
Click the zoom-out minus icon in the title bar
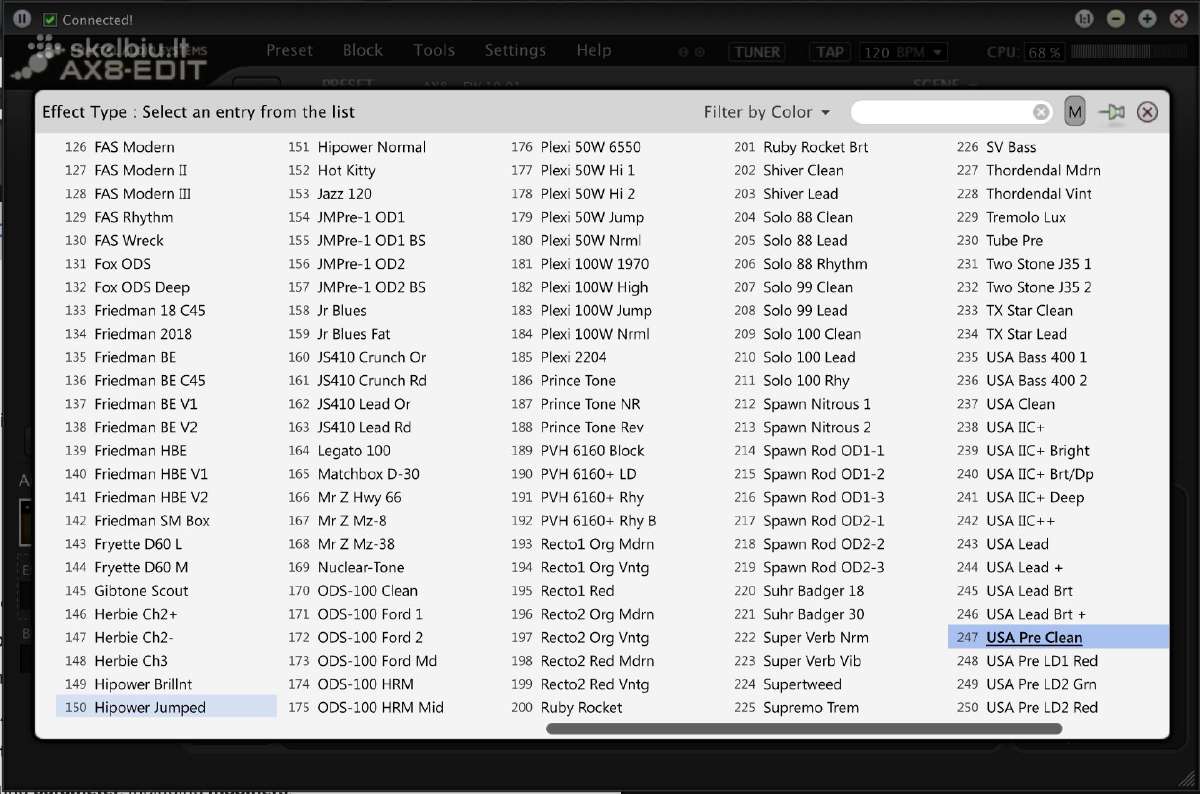click(1116, 19)
